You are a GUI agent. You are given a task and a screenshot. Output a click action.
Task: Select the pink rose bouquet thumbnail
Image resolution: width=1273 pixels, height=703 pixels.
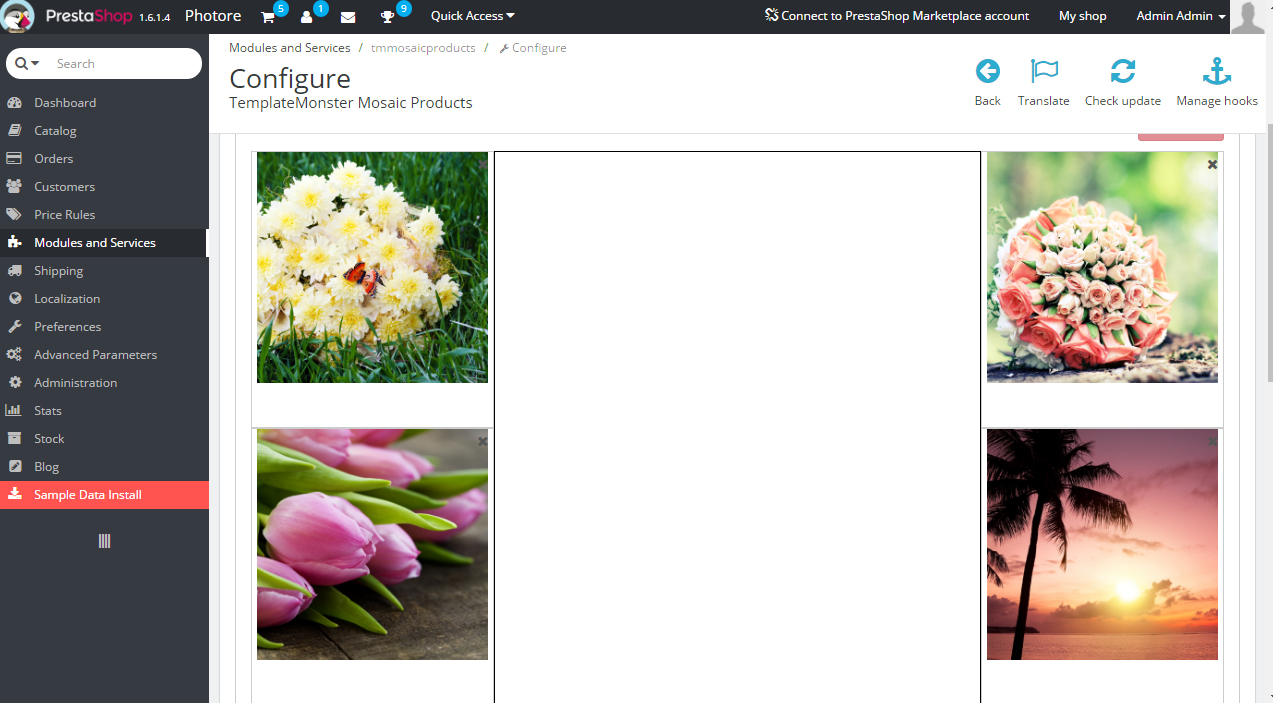tap(1102, 267)
